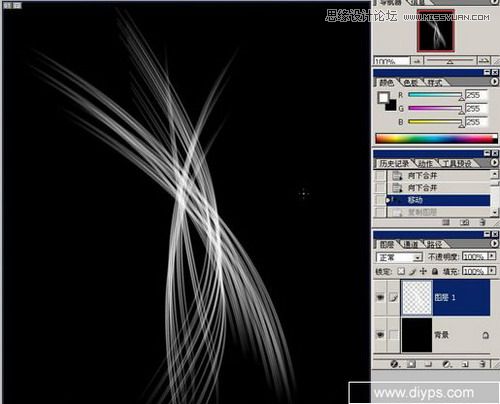Pick a color from the spectrum ramp
The width and height of the screenshot is (500, 404).
436,139
